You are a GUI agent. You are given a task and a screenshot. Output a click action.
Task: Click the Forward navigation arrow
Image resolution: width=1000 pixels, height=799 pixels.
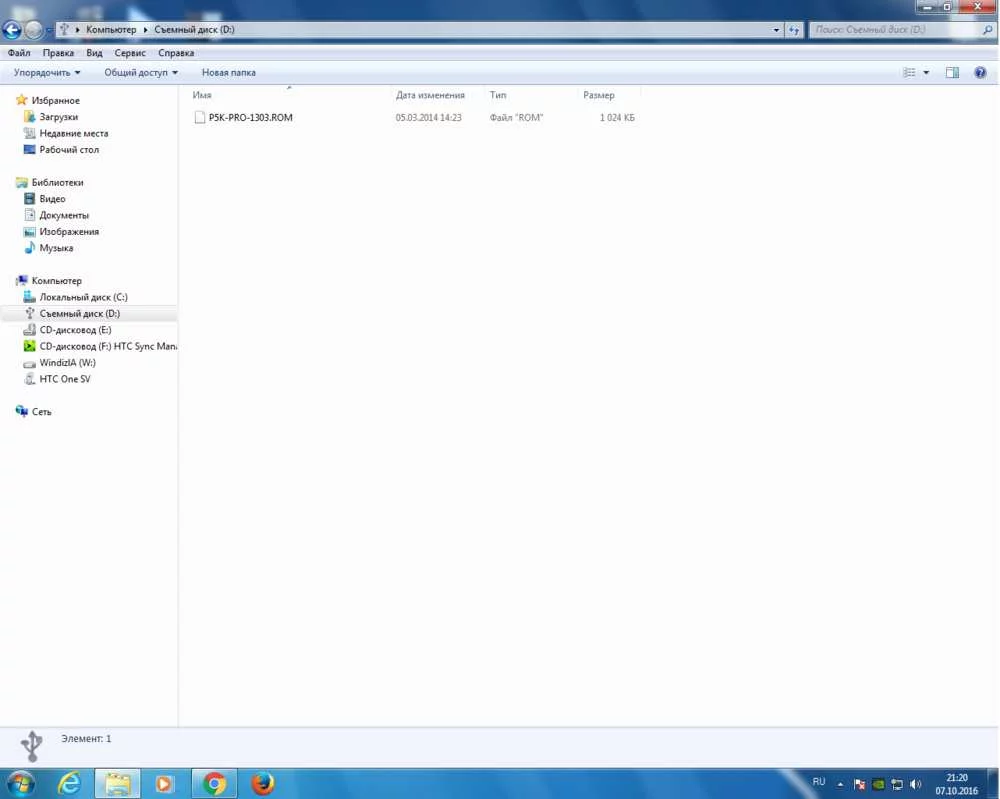[x=34, y=29]
